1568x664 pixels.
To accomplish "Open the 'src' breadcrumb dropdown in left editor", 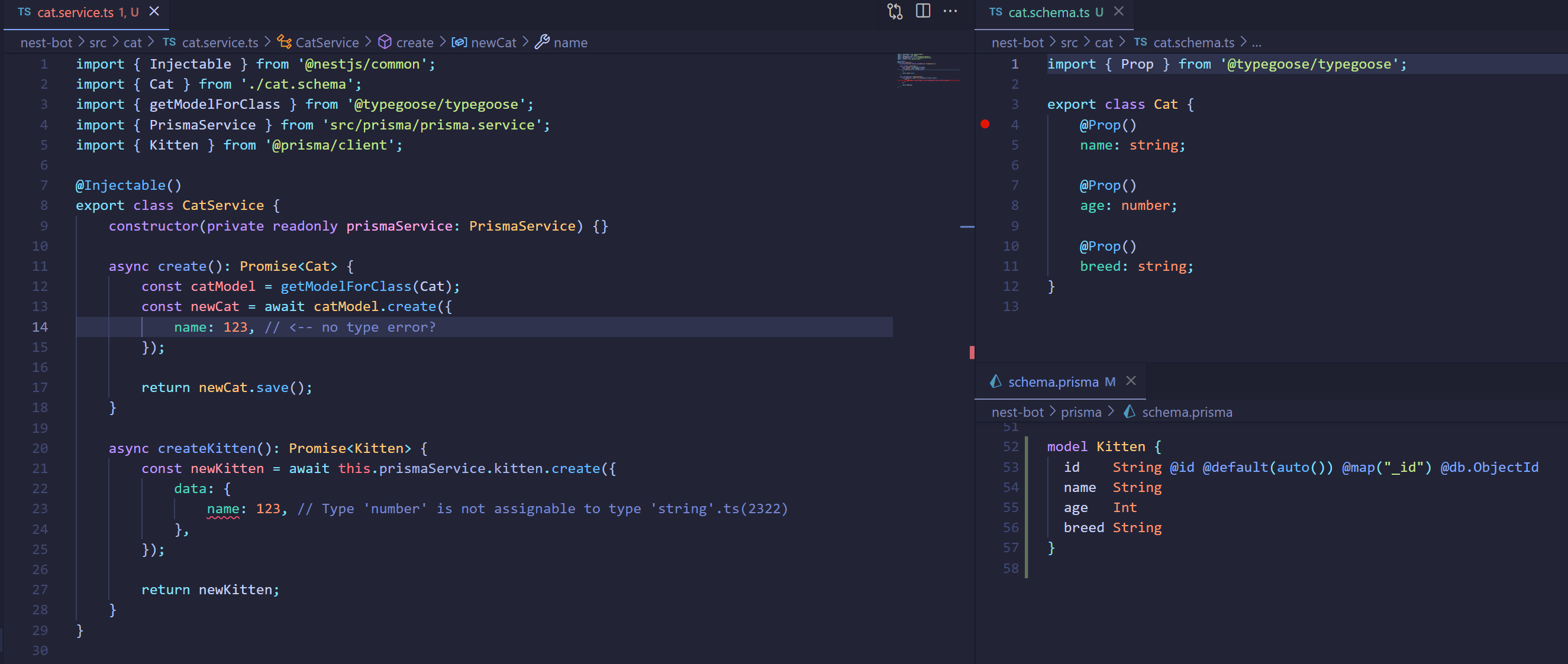I will click(98, 42).
